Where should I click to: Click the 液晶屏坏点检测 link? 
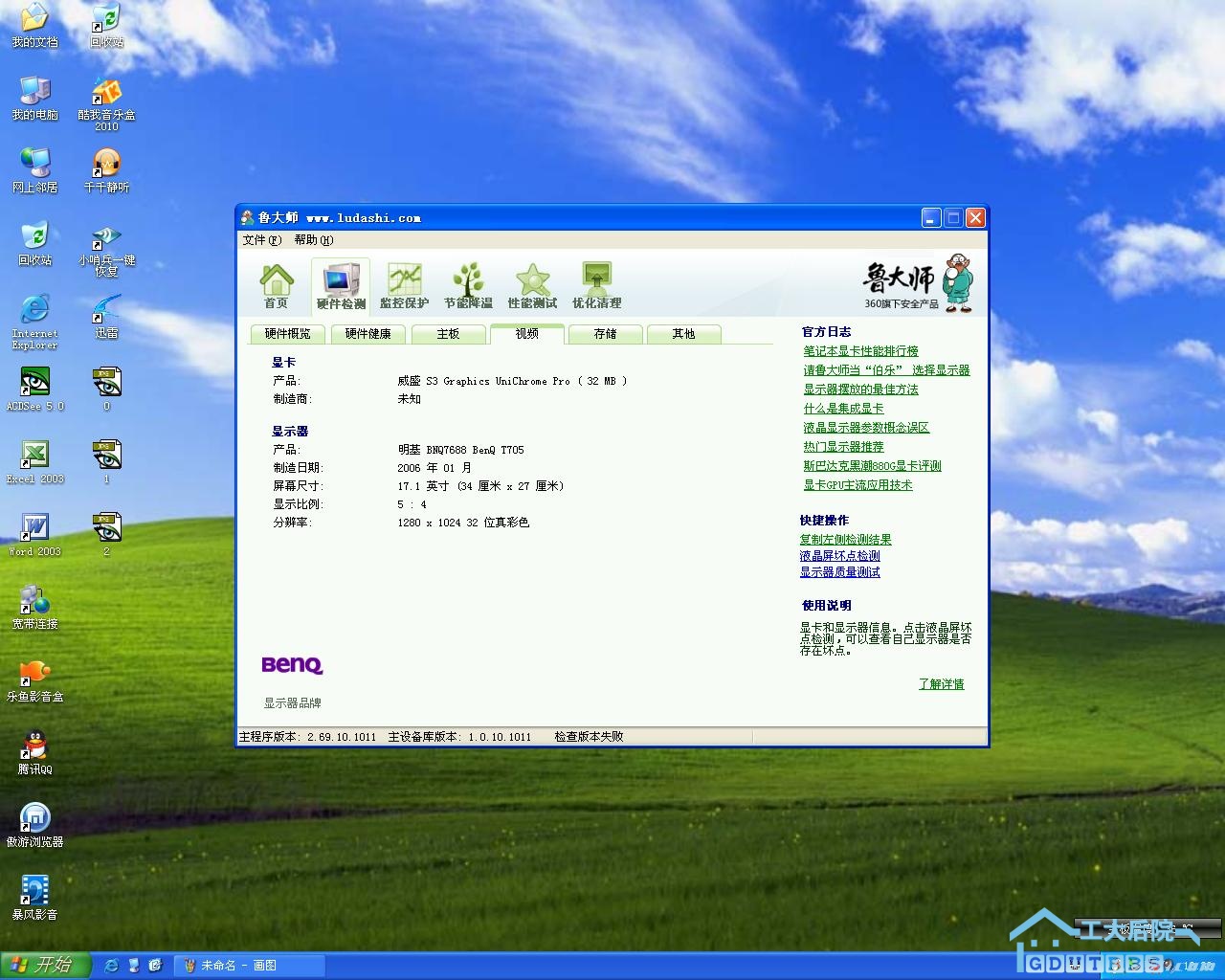839,556
